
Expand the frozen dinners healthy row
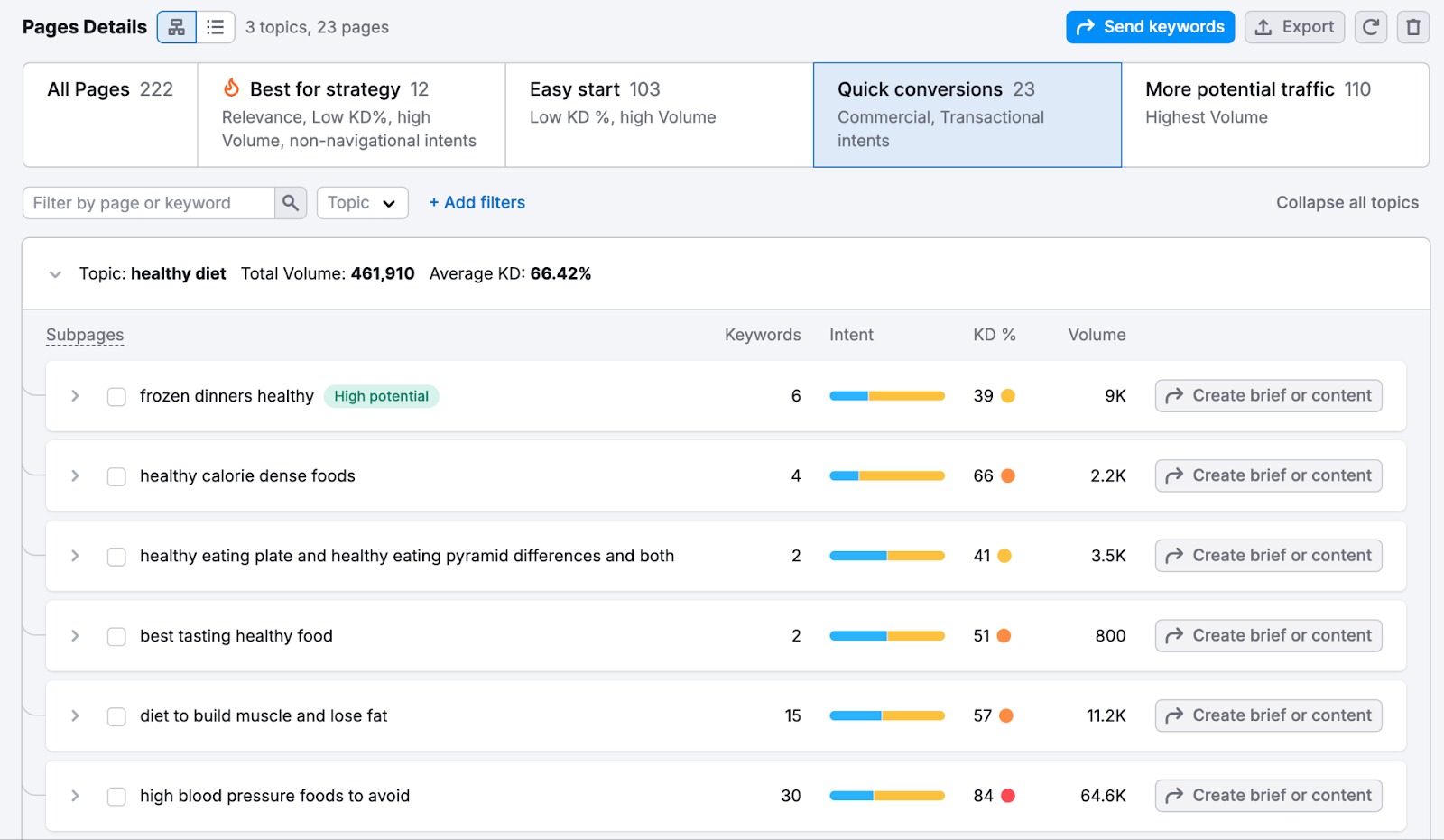click(75, 396)
